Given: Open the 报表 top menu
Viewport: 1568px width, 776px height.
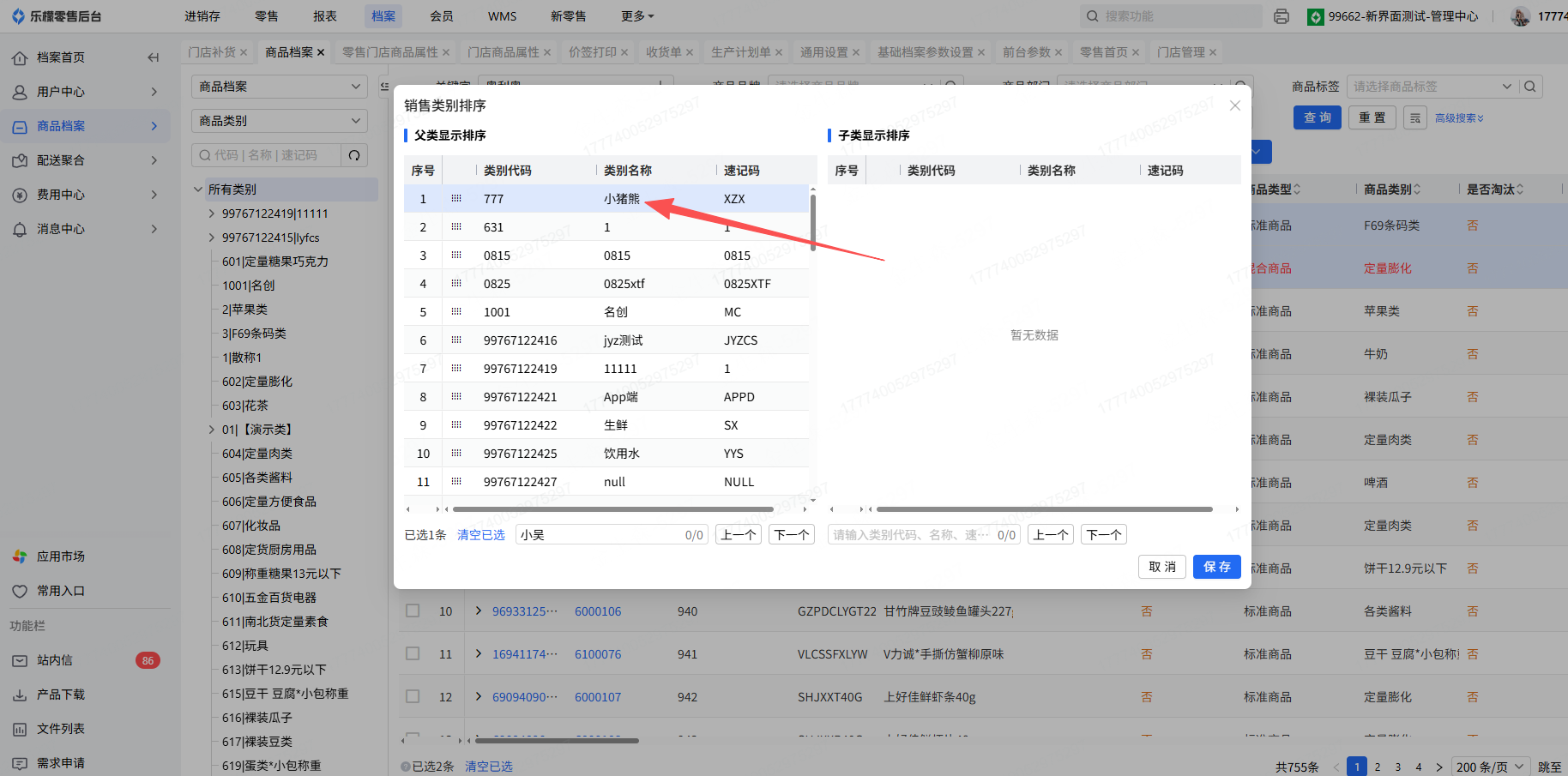Looking at the screenshot, I should click(x=325, y=16).
